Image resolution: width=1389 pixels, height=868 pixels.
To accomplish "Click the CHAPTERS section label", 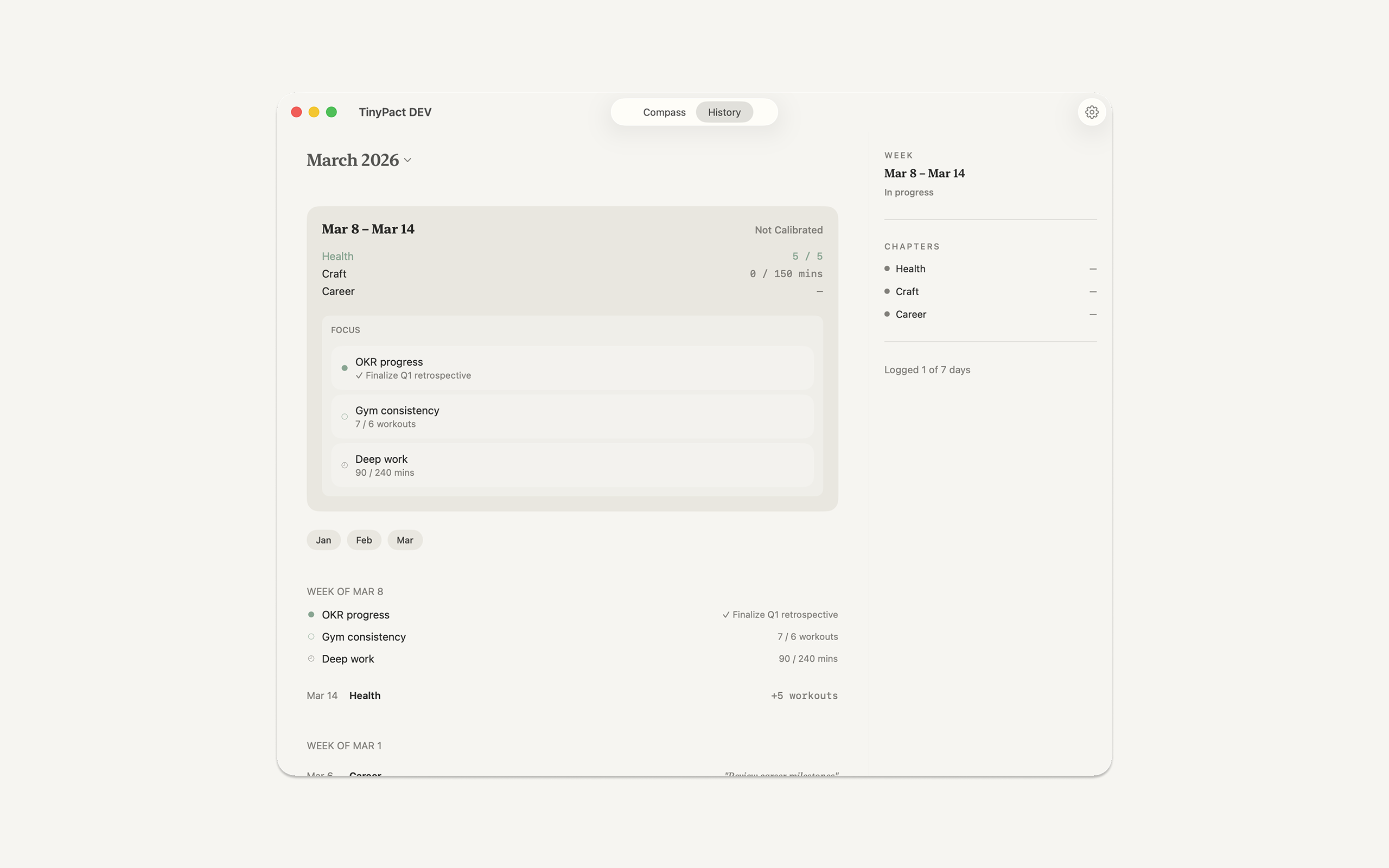I will pos(912,246).
